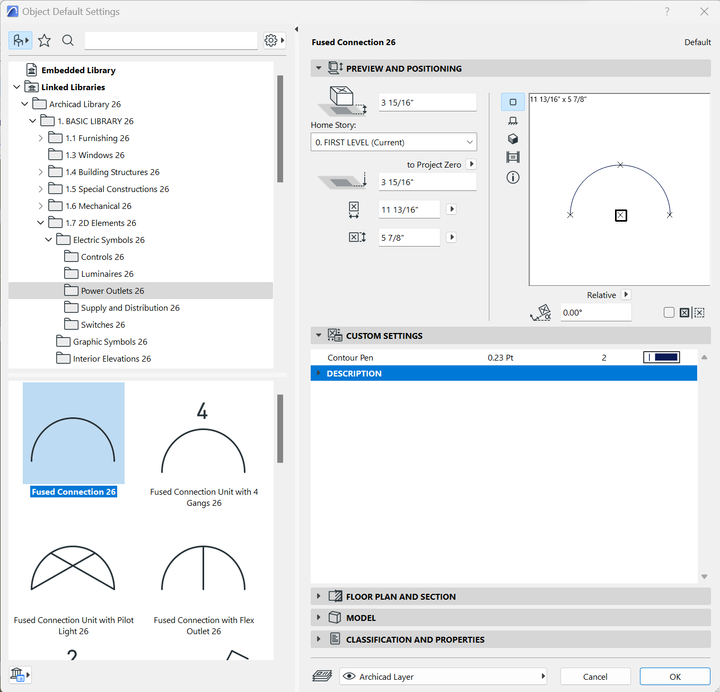The image size is (720, 692).
Task: Open the arrow next to 5 7/8" field
Action: (451, 237)
